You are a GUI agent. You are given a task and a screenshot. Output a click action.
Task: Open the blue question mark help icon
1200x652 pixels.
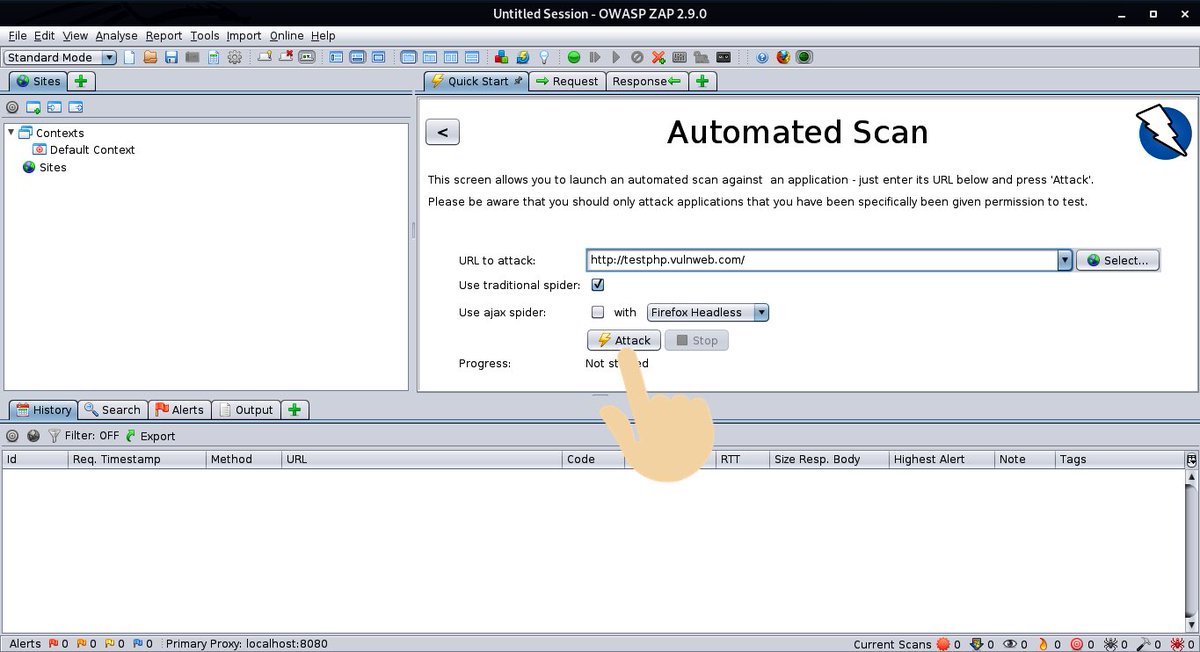point(762,57)
